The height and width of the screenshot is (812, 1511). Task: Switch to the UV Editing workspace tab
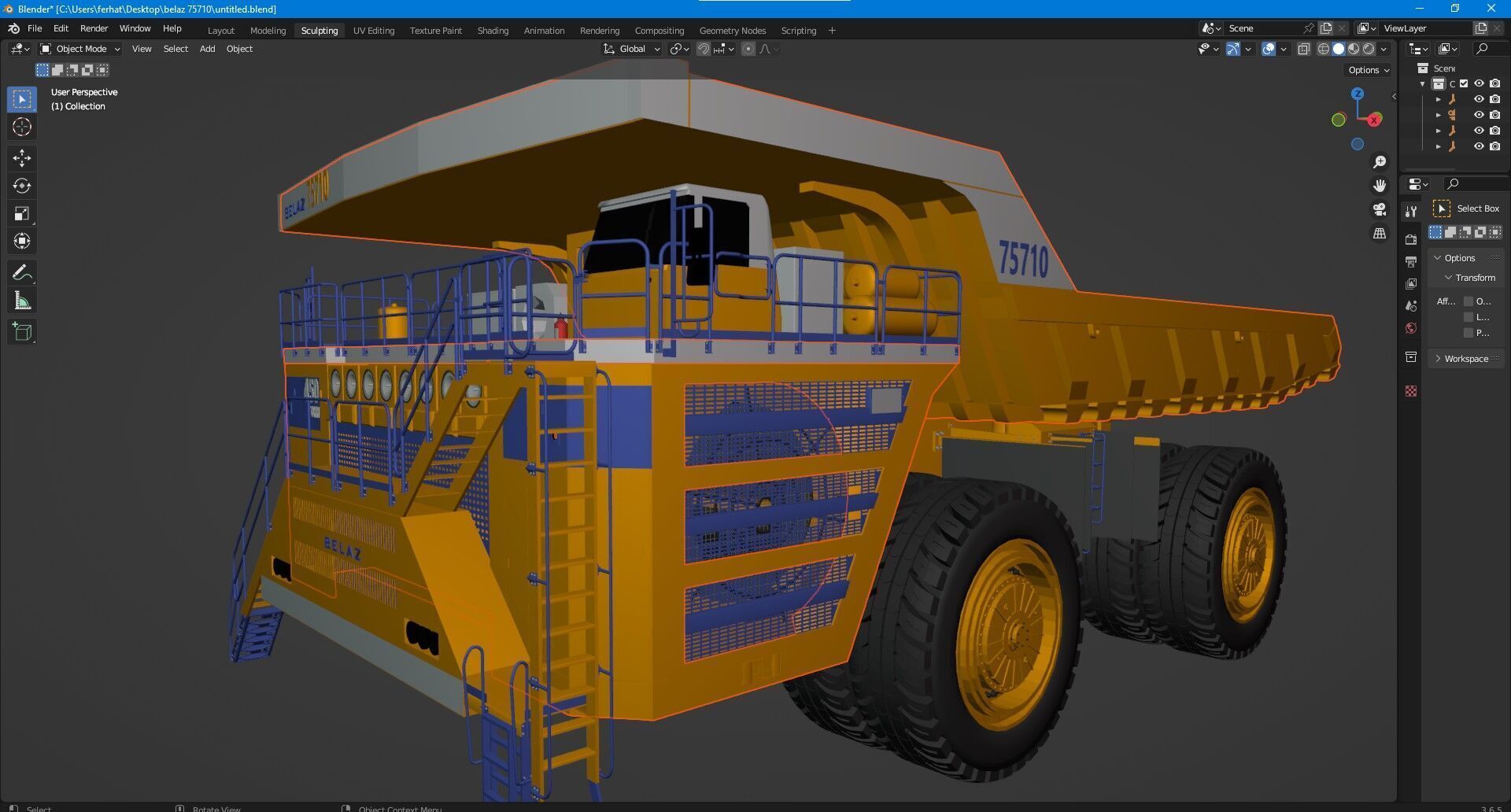click(374, 31)
